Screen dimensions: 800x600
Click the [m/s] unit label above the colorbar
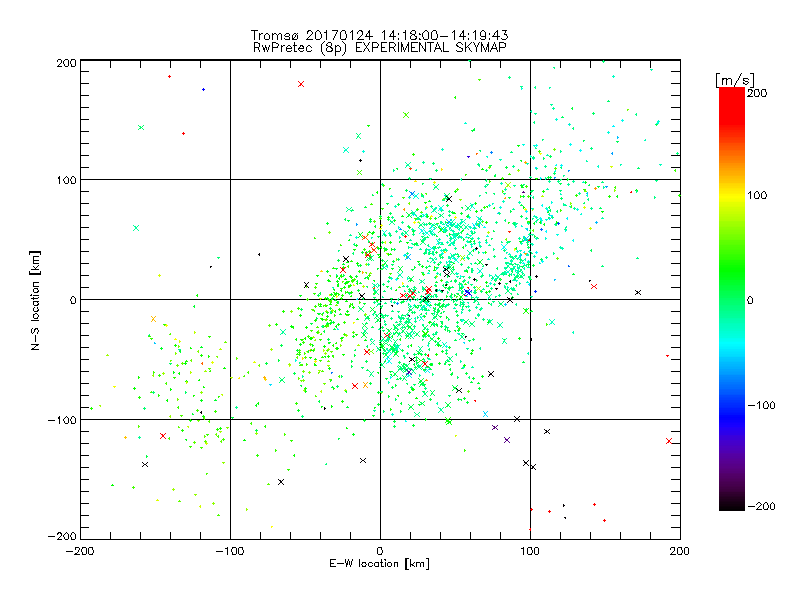tap(735, 80)
